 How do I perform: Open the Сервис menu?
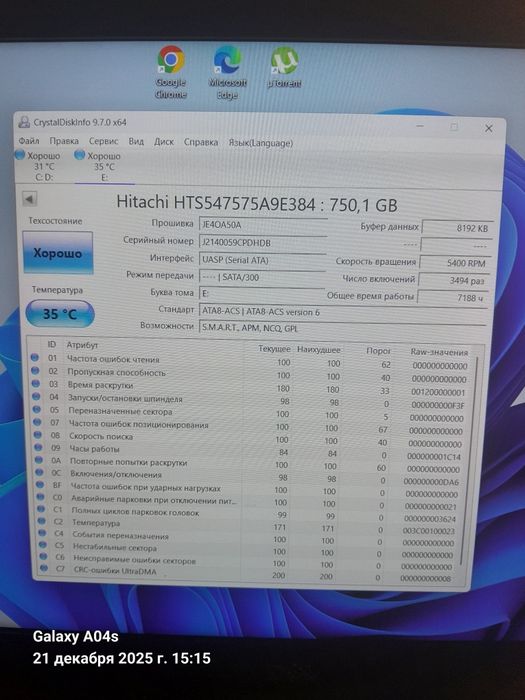[103, 141]
